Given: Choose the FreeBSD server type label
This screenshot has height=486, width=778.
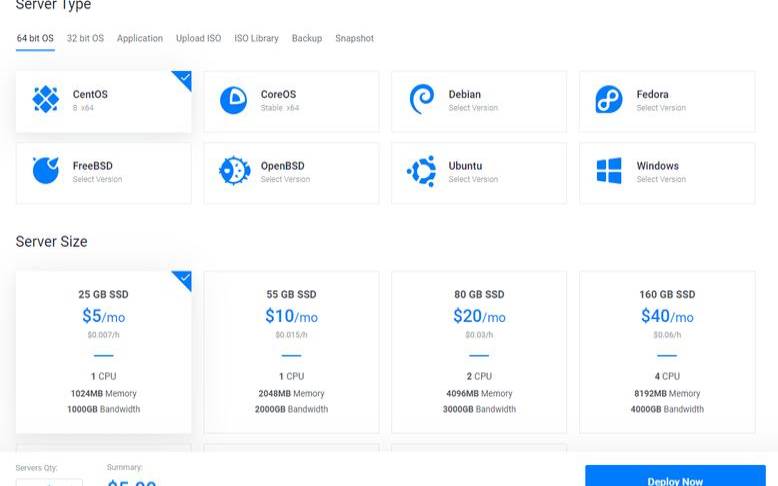Looking at the screenshot, I should coord(92,166).
